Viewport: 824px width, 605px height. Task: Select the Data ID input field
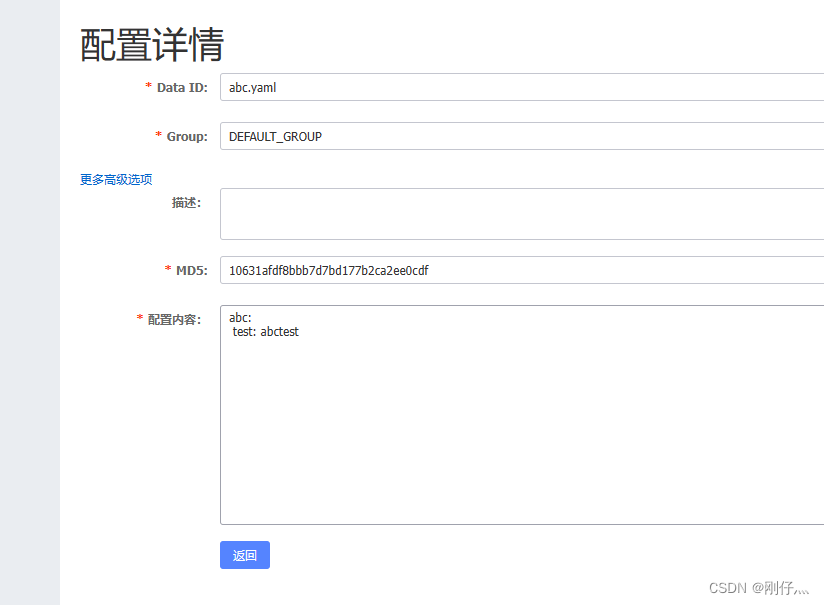point(450,87)
